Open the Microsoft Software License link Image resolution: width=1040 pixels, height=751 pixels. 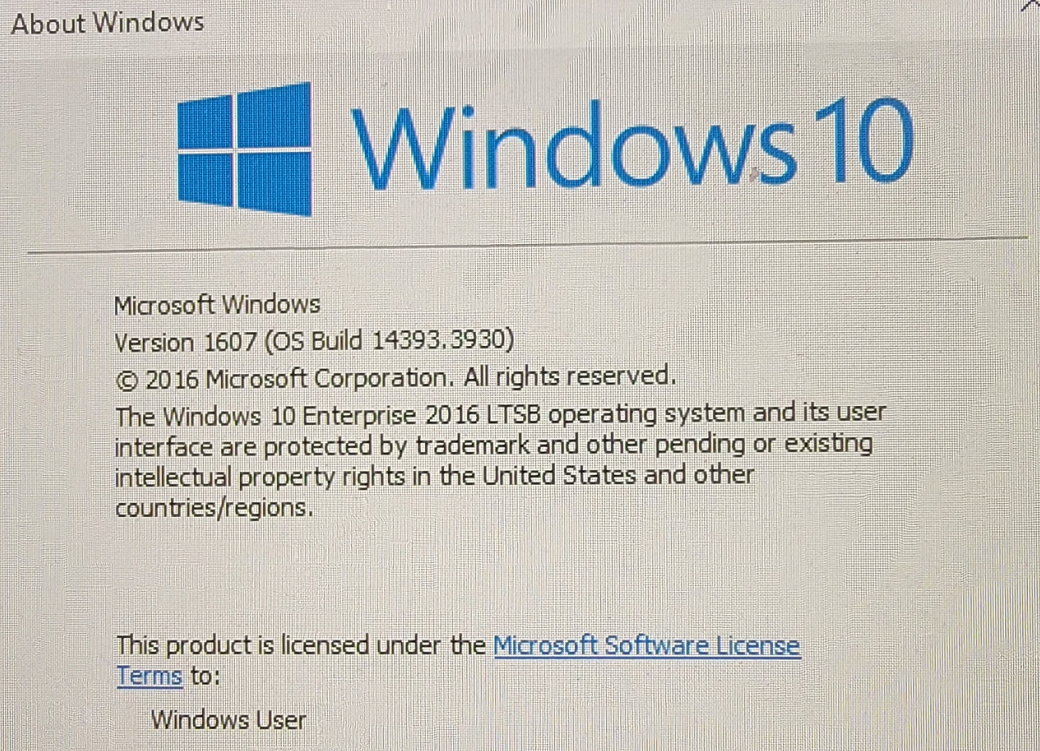(x=647, y=646)
